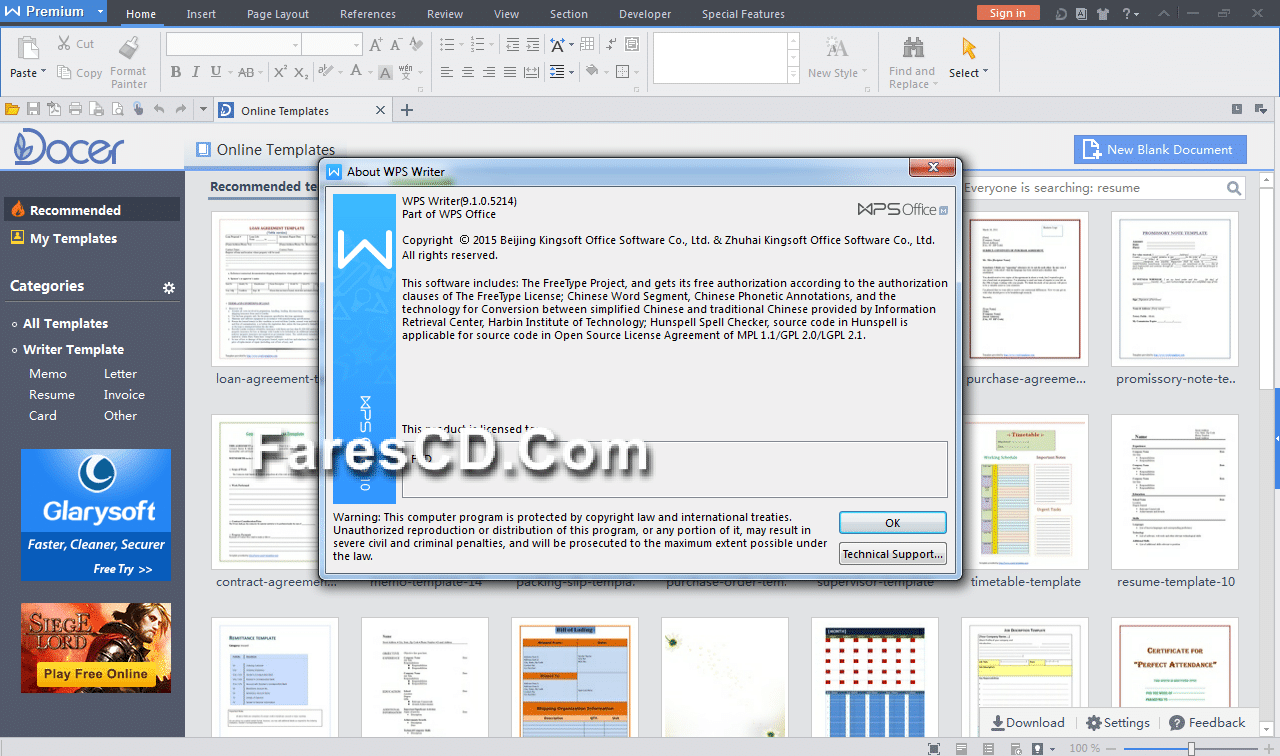Image resolution: width=1280 pixels, height=756 pixels.
Task: Open the font name combo box
Action: point(234,45)
